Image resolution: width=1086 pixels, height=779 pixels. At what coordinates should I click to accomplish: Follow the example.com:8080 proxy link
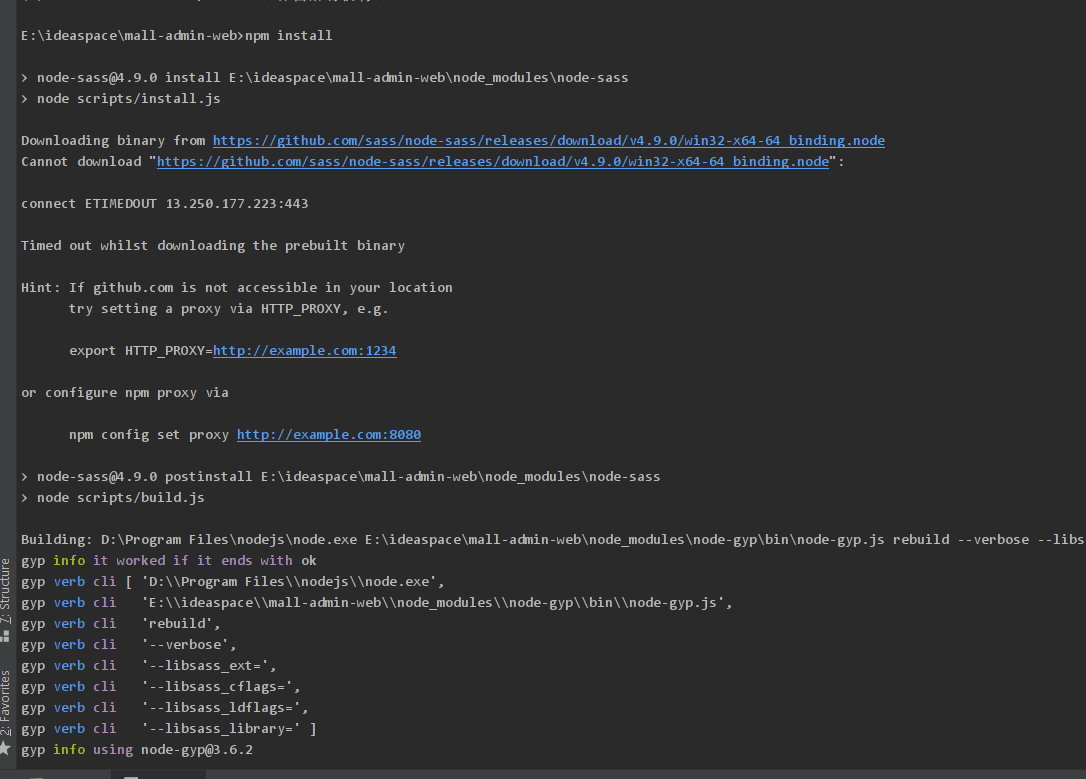click(x=328, y=435)
